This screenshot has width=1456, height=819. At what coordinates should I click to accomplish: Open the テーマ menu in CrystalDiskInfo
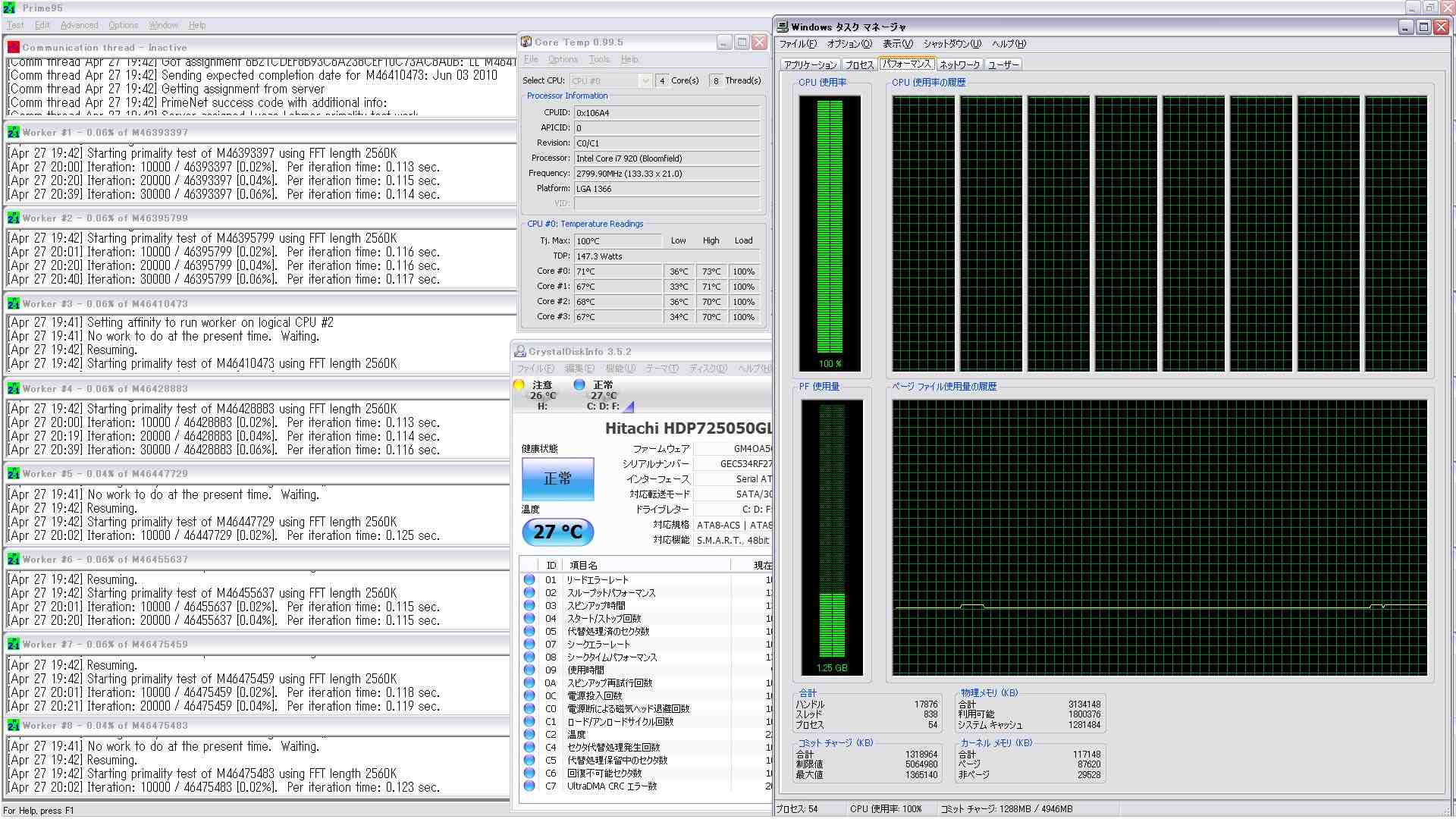click(x=661, y=369)
